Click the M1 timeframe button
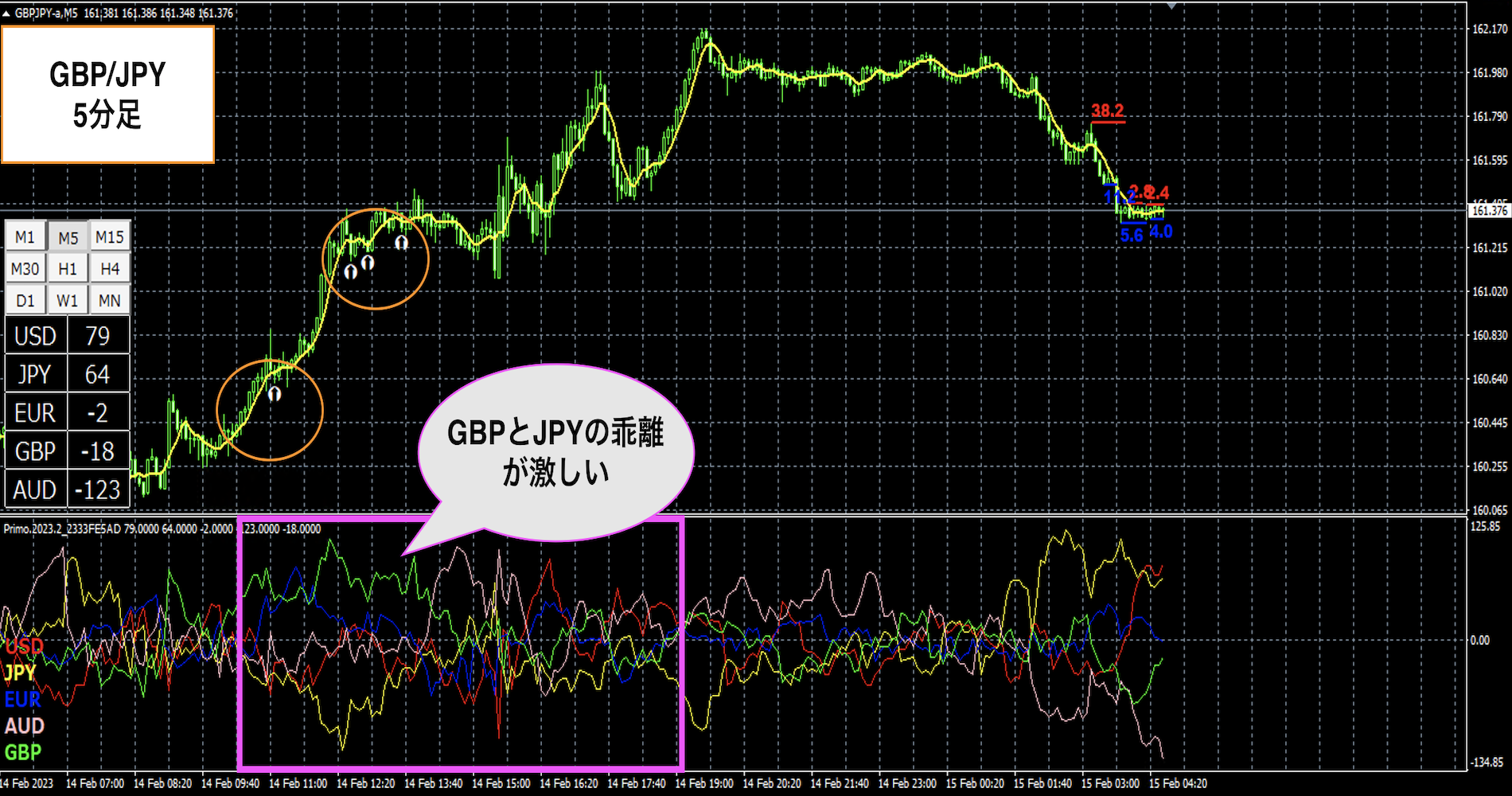Viewport: 1512px width, 796px height. point(25,236)
